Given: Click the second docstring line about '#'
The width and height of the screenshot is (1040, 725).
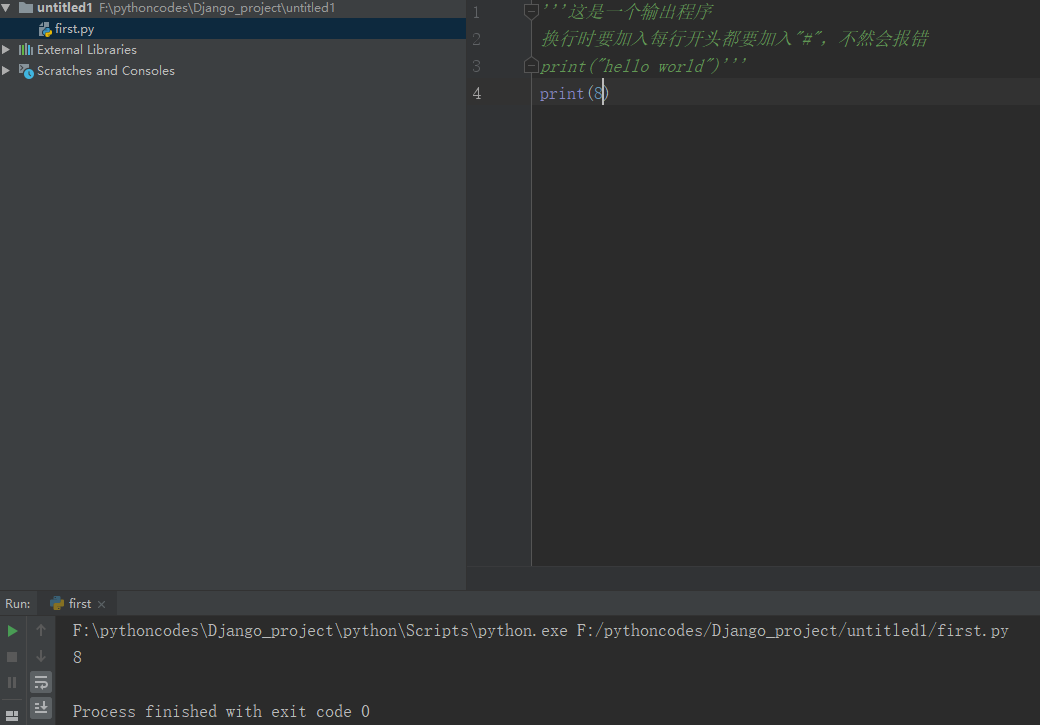Looking at the screenshot, I should coord(734,38).
